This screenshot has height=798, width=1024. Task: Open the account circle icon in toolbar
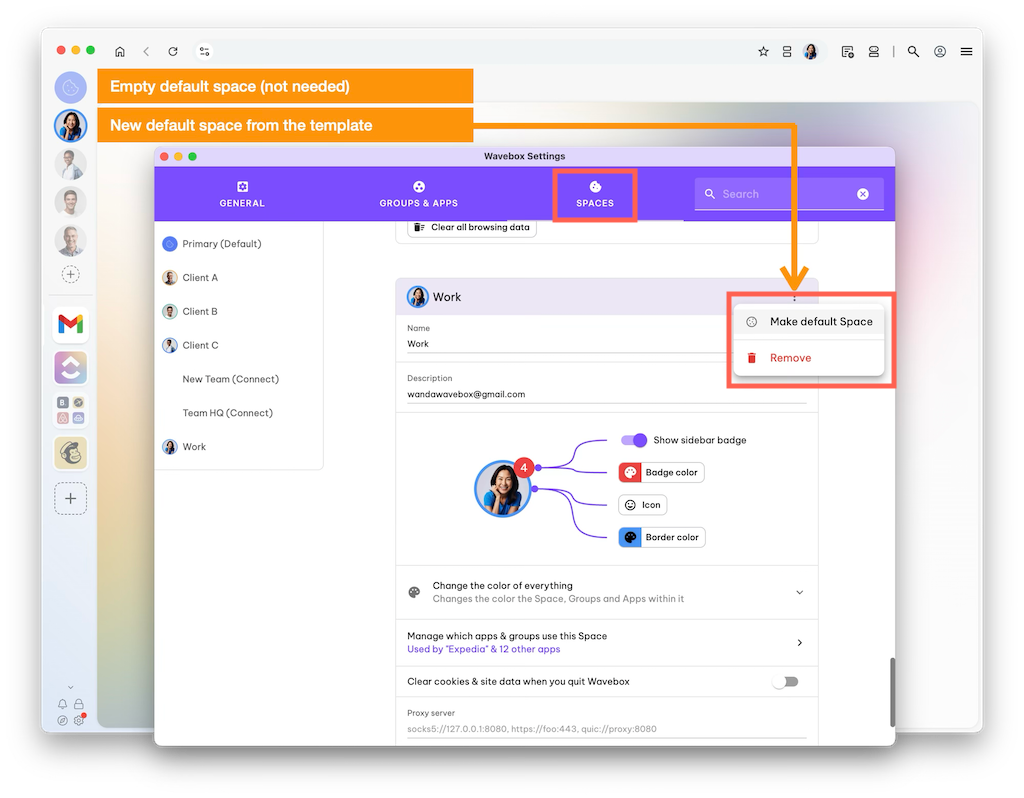coord(940,52)
